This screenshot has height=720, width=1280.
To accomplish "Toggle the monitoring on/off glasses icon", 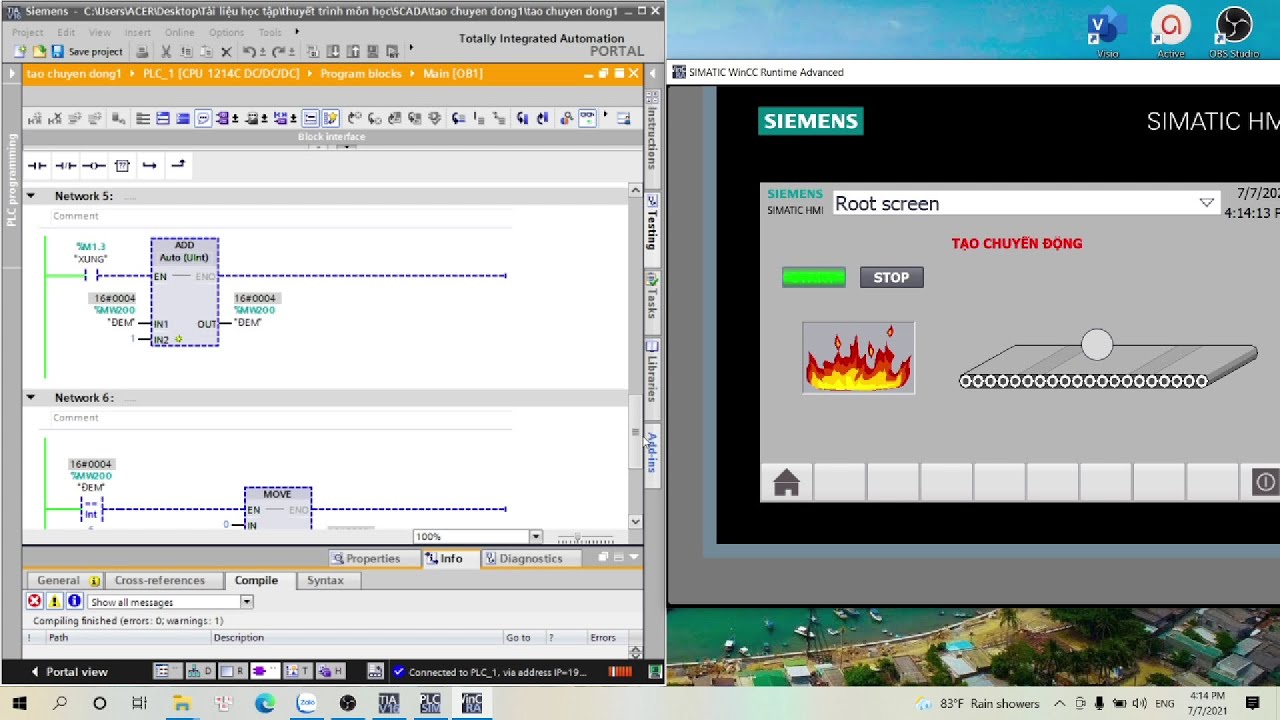I will click(x=587, y=118).
